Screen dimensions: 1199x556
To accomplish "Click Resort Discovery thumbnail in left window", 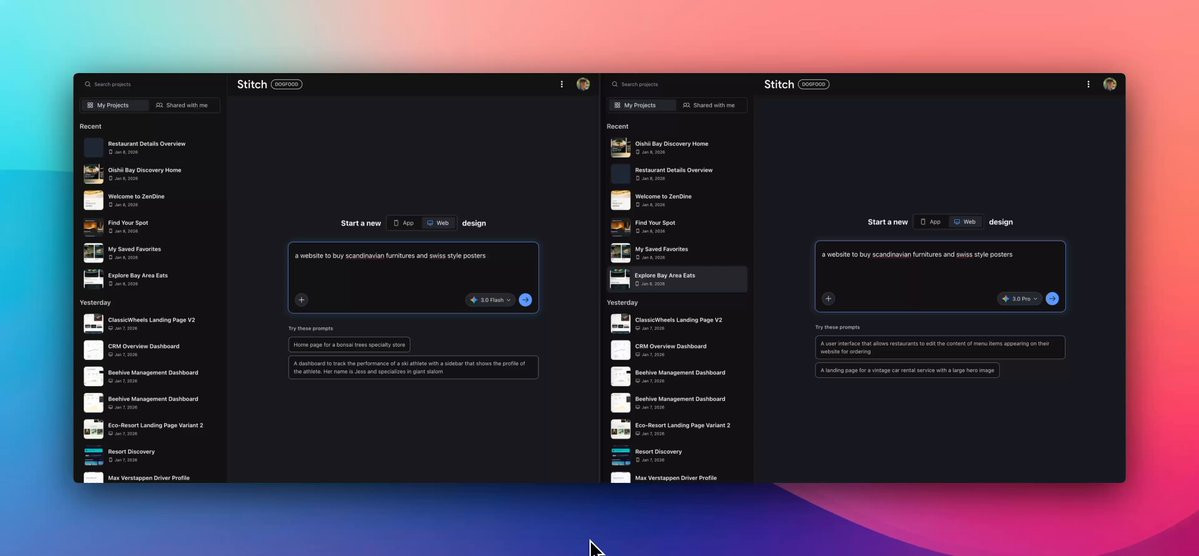I will pos(93,455).
